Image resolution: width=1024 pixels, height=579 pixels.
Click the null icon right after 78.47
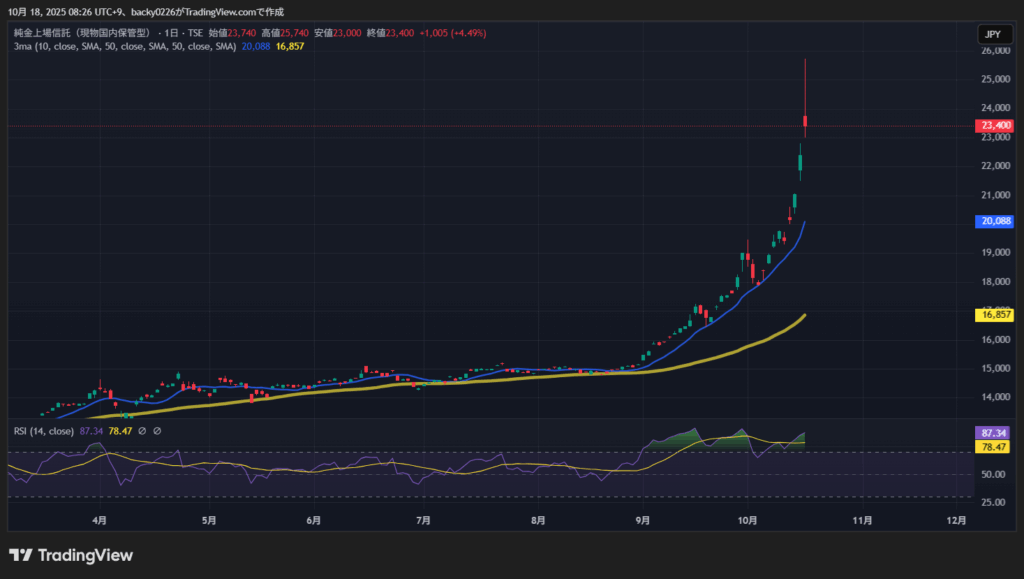point(142,431)
